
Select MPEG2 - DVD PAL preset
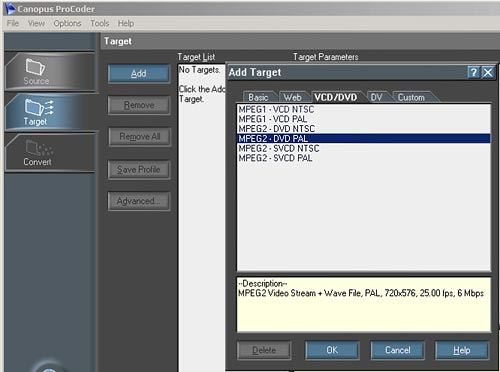coord(363,138)
